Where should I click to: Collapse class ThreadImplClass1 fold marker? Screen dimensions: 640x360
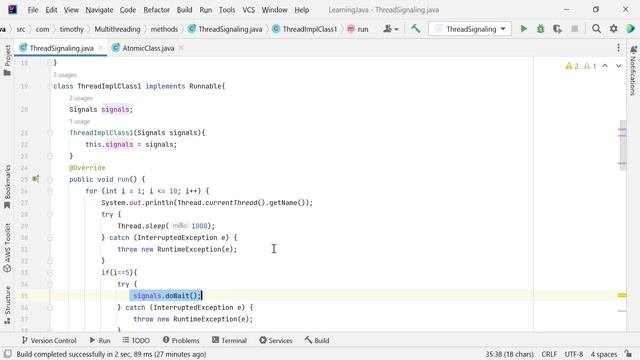[x=50, y=86]
